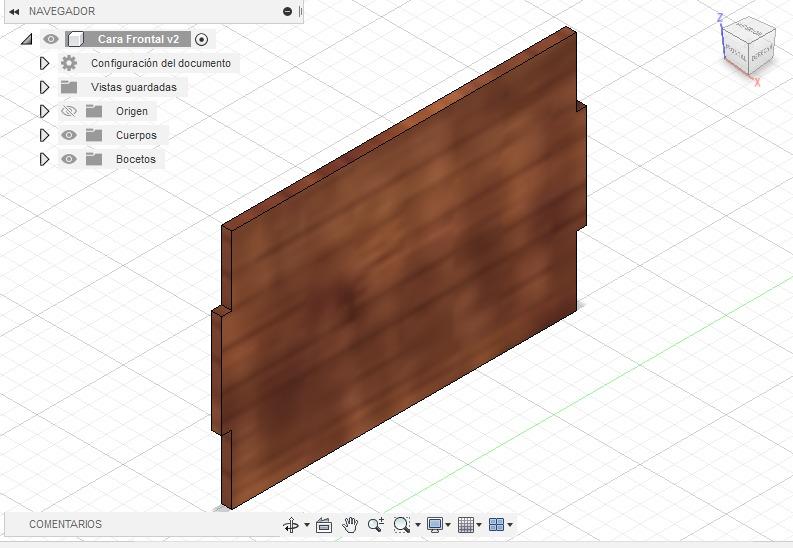Image resolution: width=793 pixels, height=548 pixels.
Task: Select the Cara Frontal v2 component name
Action: coord(138,39)
